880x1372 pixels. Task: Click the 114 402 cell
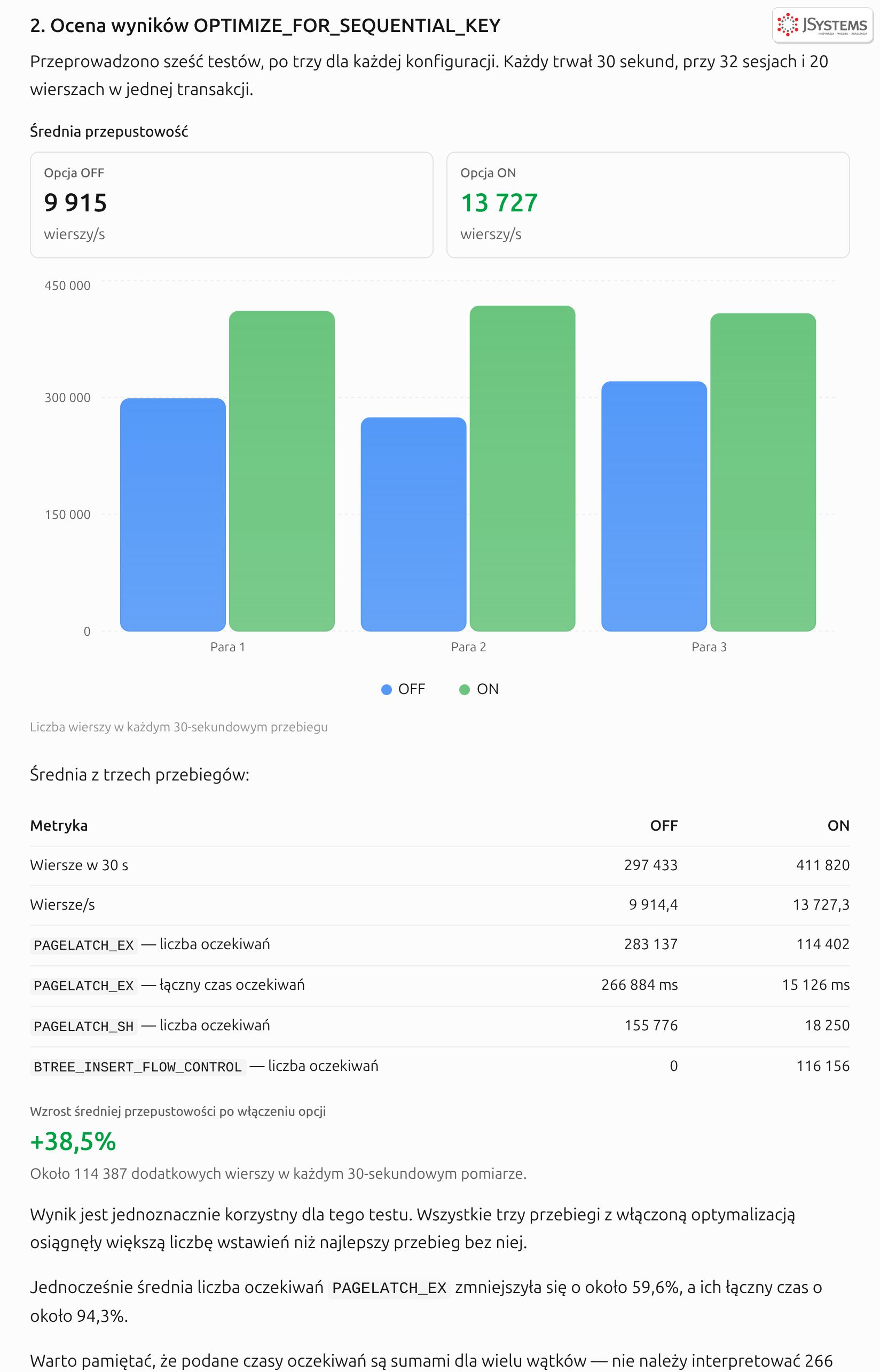click(822, 944)
